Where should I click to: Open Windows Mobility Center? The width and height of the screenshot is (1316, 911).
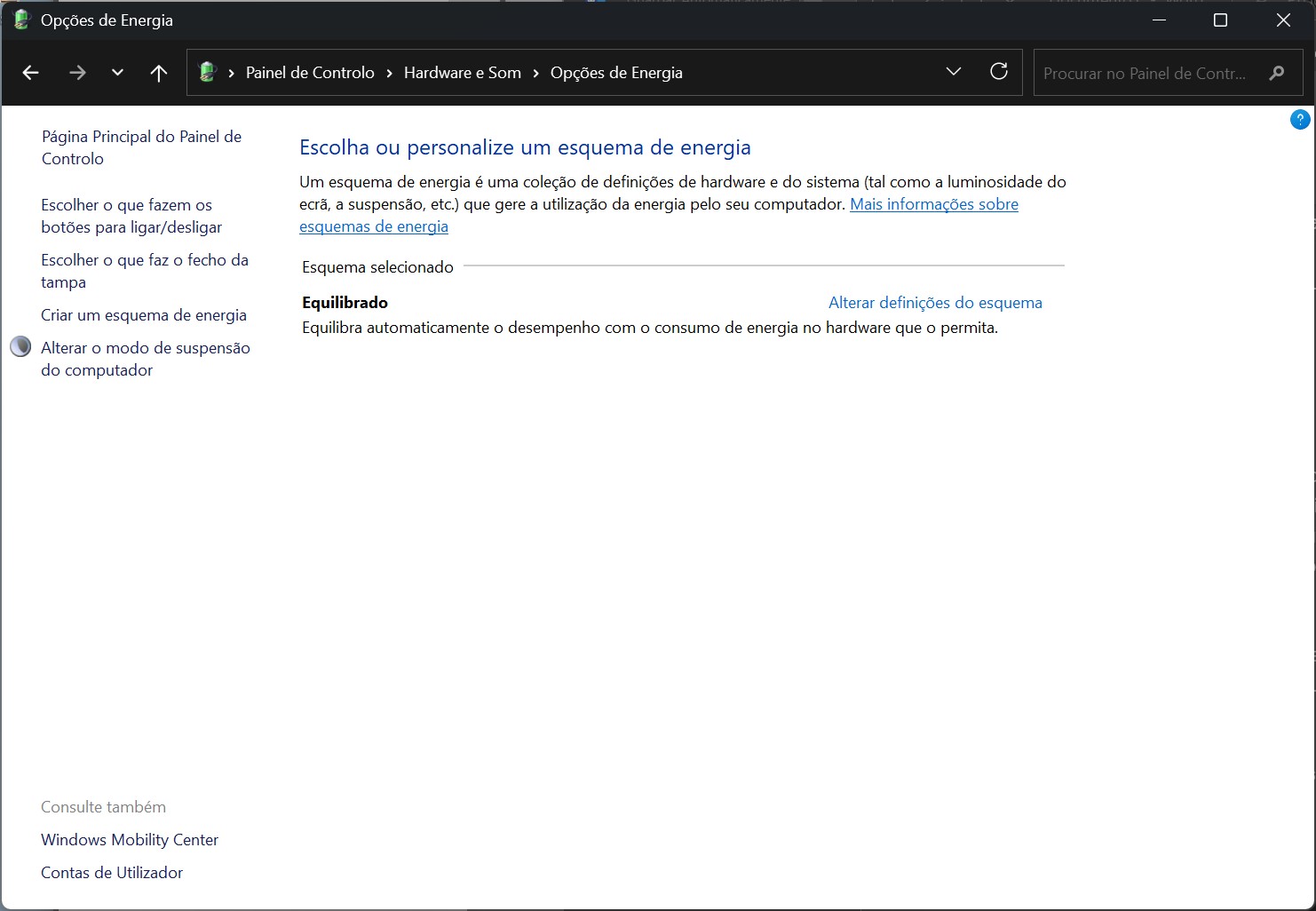(129, 839)
